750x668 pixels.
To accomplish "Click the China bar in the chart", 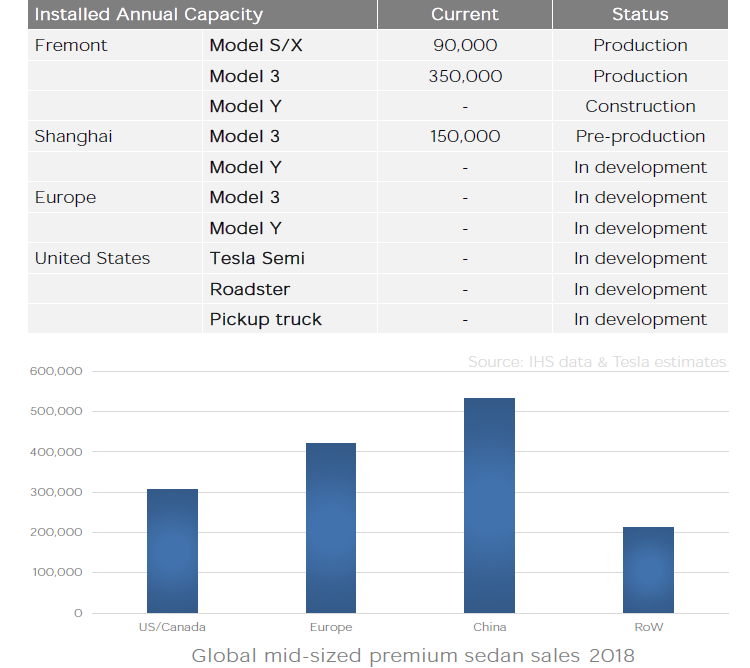I will [489, 505].
